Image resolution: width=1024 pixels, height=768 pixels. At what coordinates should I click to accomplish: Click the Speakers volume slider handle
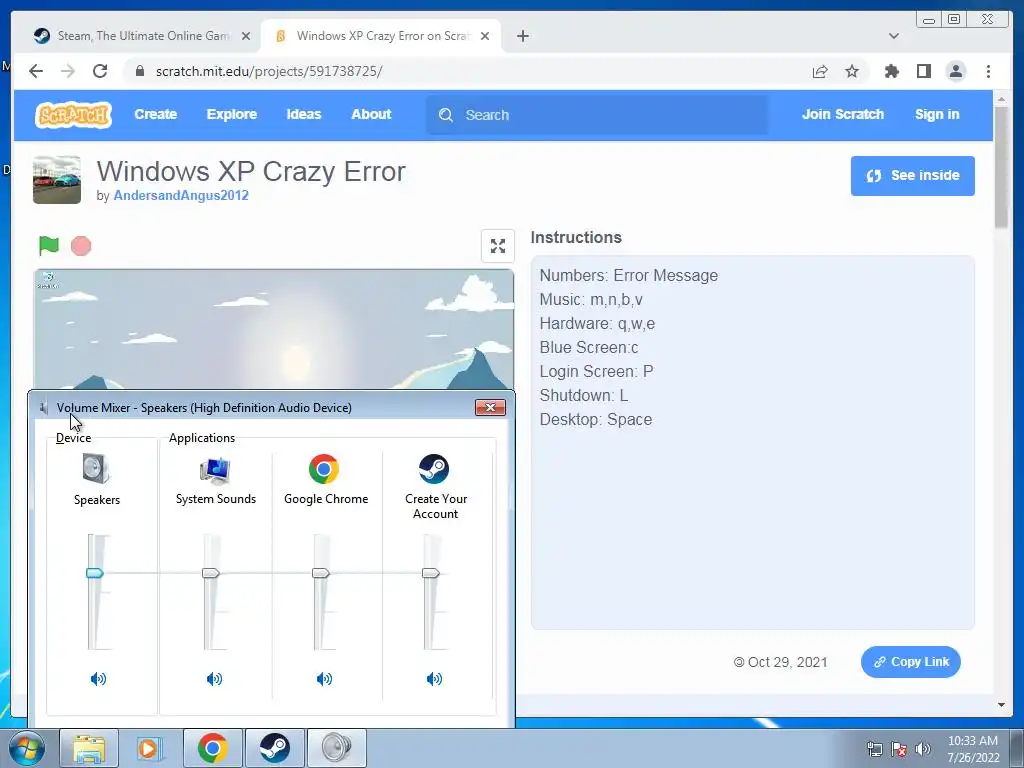click(x=95, y=573)
